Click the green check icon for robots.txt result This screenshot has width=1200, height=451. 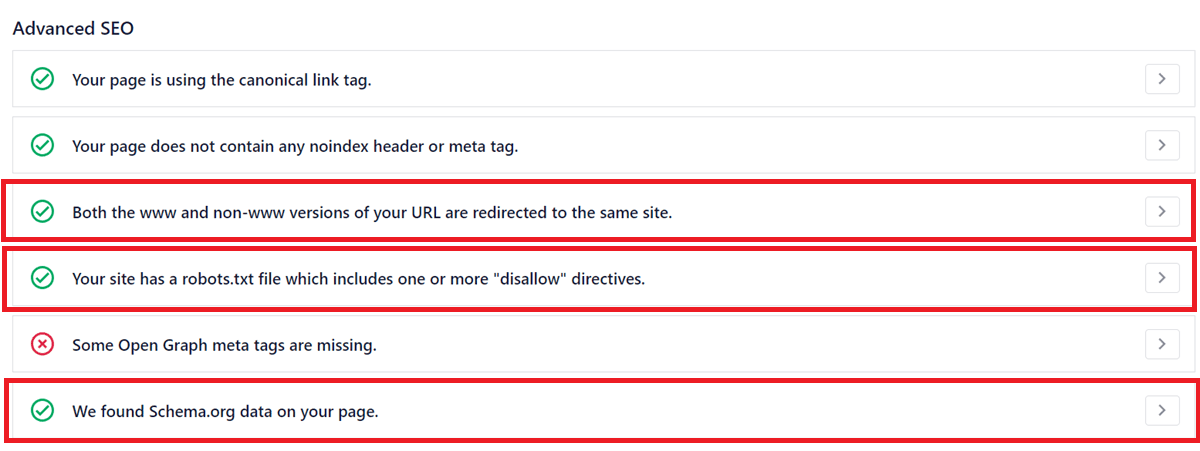coord(42,278)
